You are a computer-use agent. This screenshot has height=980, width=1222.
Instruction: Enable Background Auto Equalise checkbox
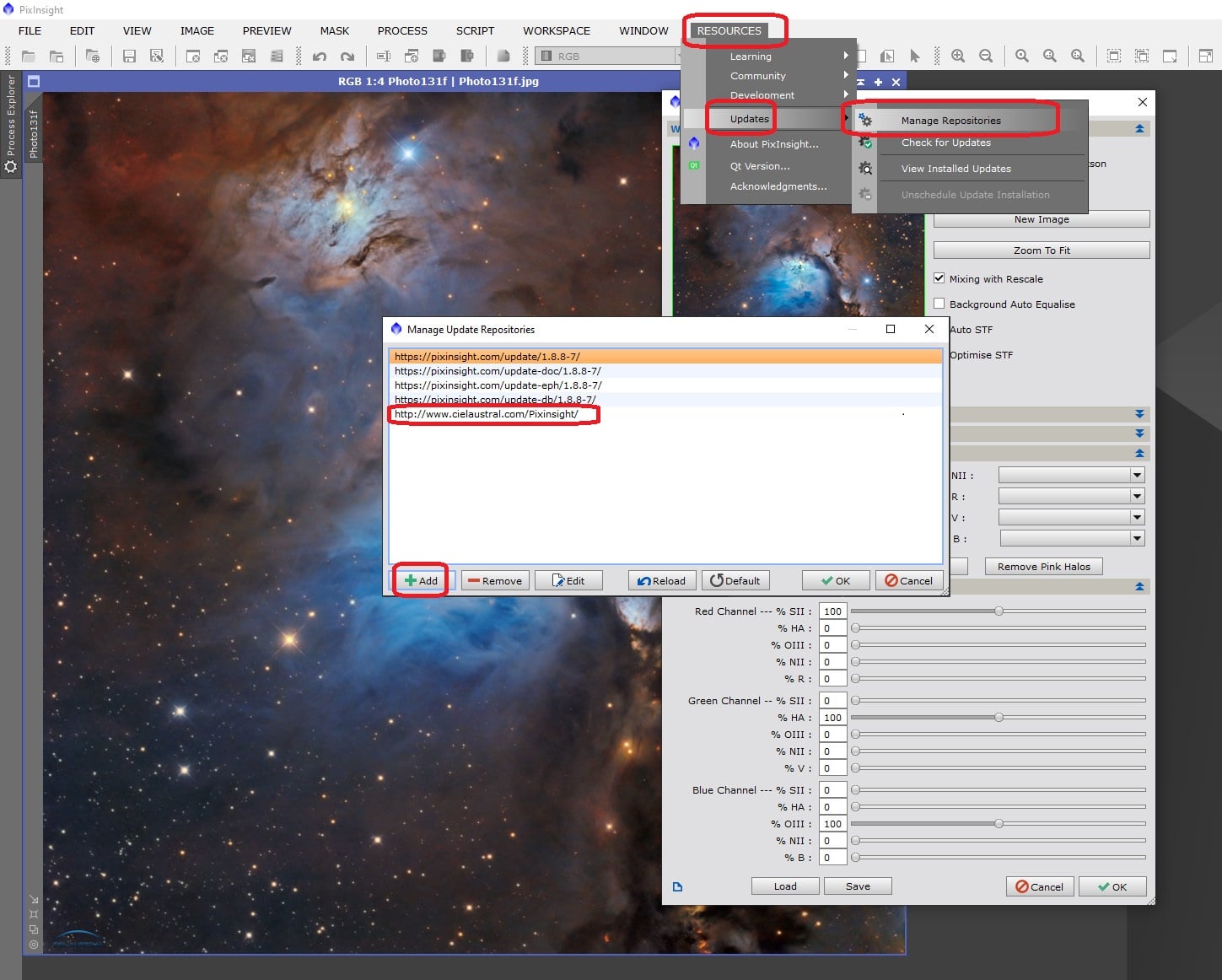[x=939, y=304]
